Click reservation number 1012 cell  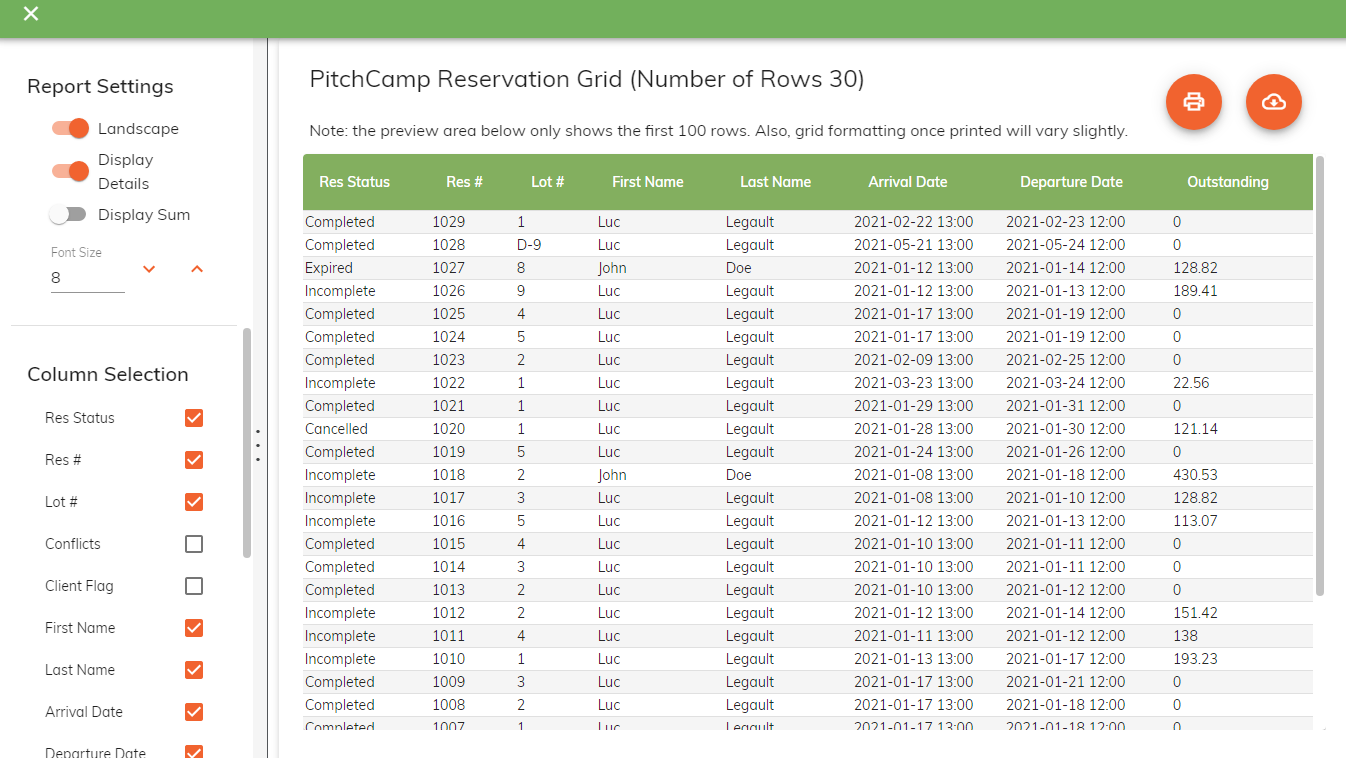click(449, 613)
